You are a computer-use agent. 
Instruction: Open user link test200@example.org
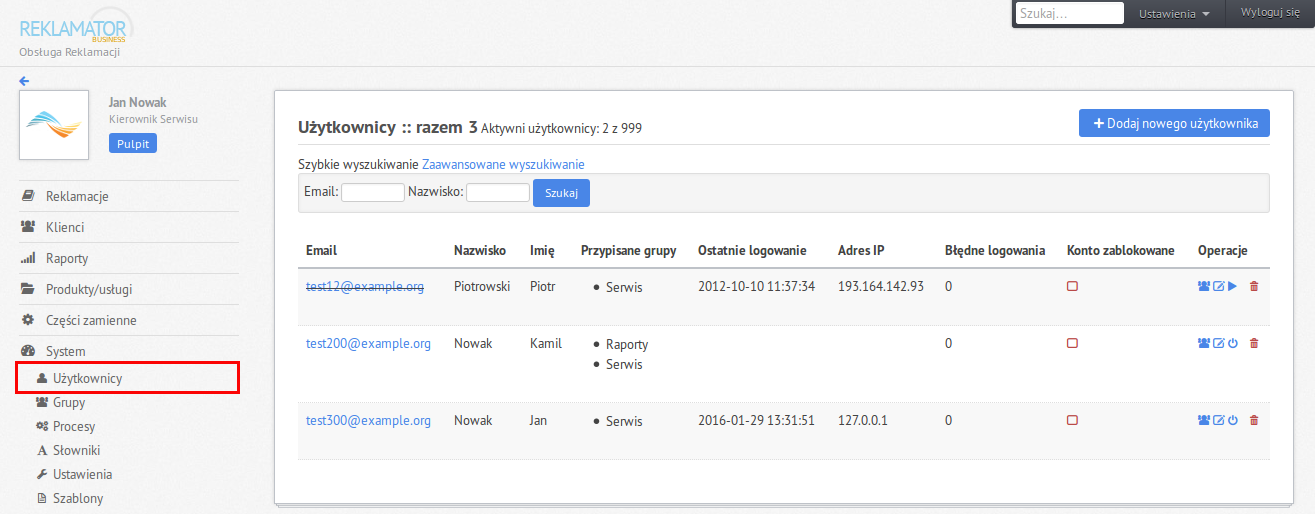point(368,343)
